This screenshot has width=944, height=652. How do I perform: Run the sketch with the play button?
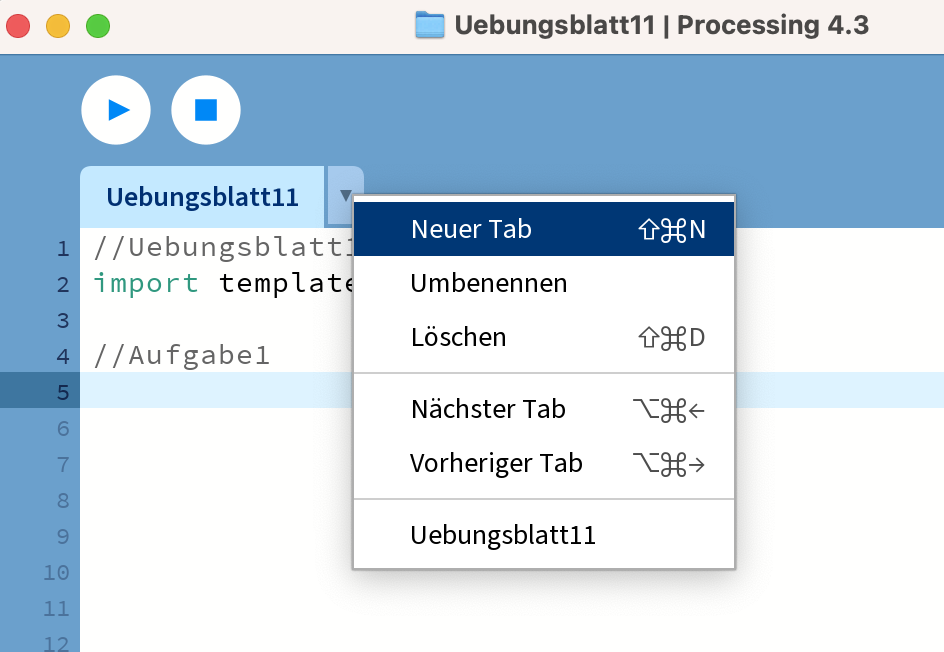coord(116,110)
